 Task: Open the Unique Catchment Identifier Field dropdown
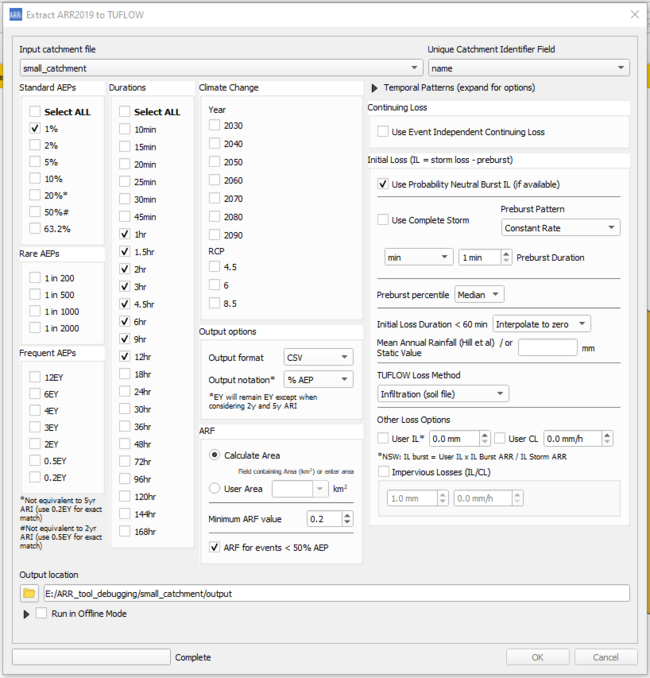(x=528, y=68)
